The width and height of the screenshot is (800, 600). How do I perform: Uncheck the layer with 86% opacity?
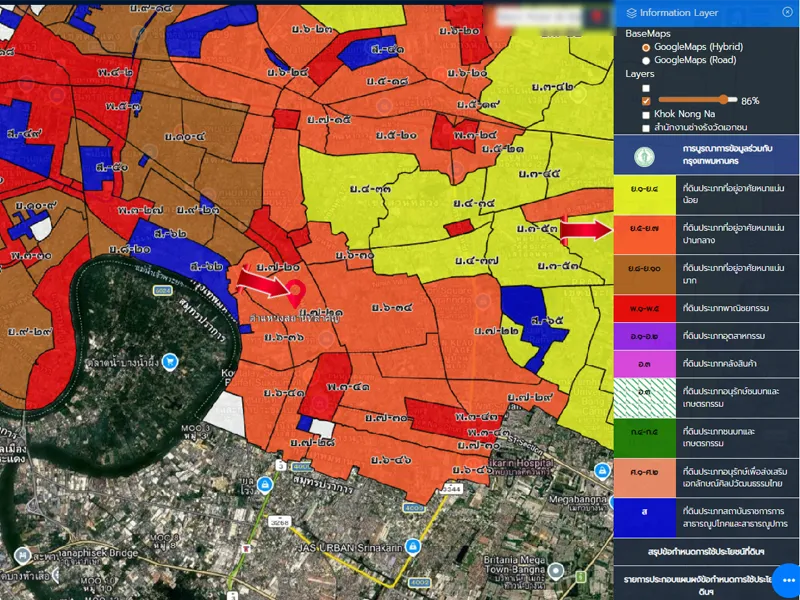pyautogui.click(x=646, y=101)
